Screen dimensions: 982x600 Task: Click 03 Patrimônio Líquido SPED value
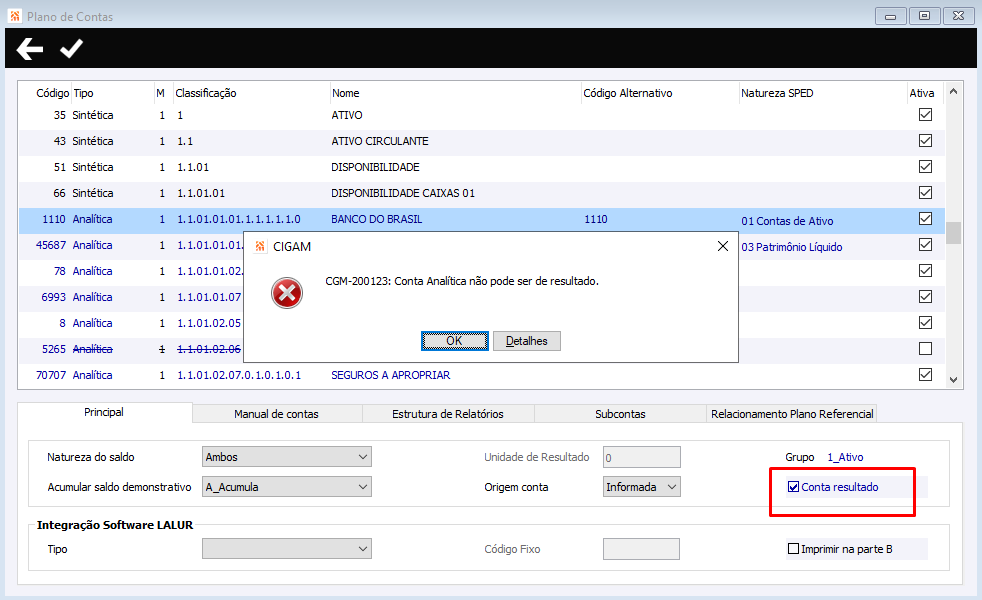pyautogui.click(x=792, y=247)
